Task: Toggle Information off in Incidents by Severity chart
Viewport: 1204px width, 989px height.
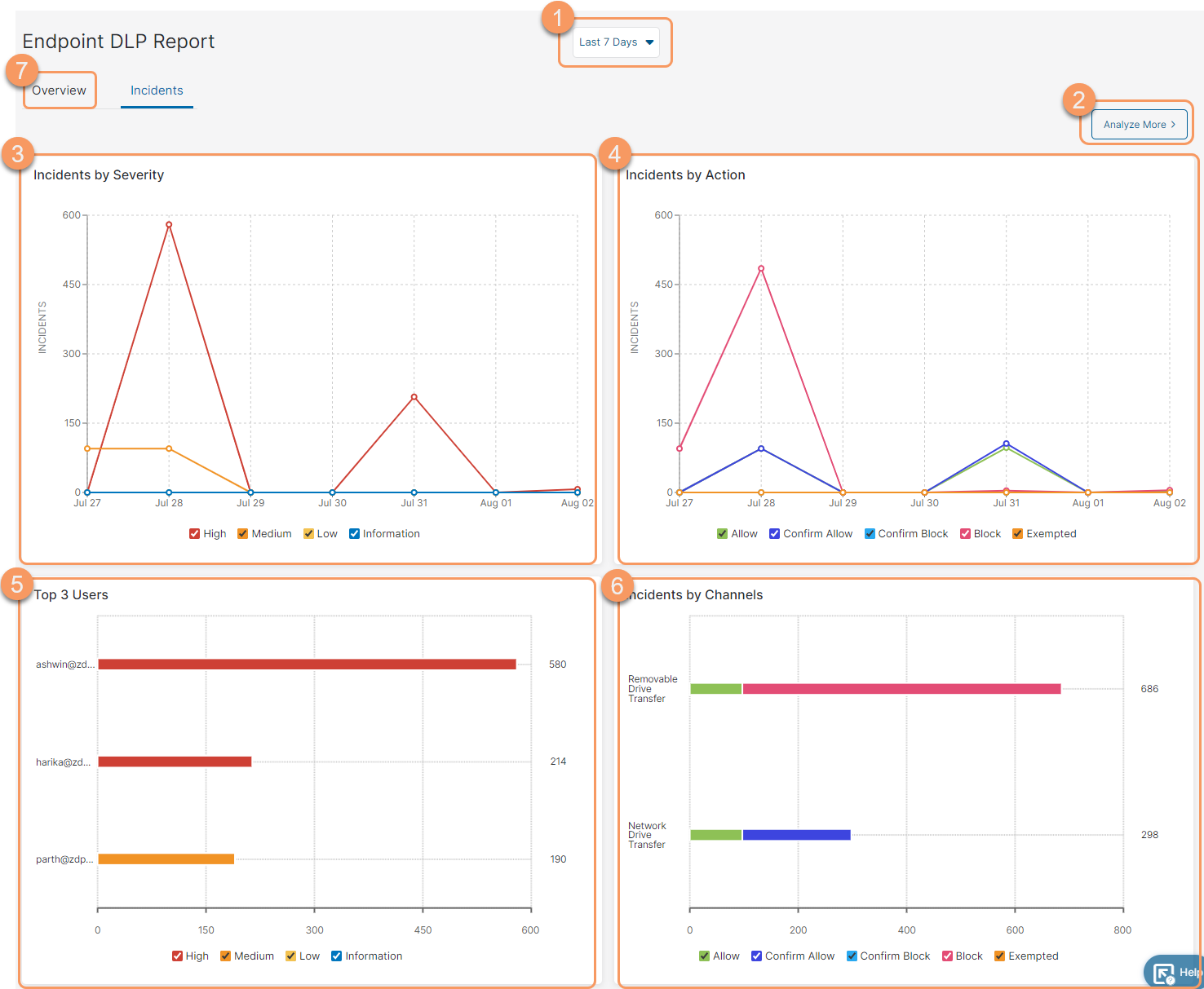Action: [x=353, y=533]
